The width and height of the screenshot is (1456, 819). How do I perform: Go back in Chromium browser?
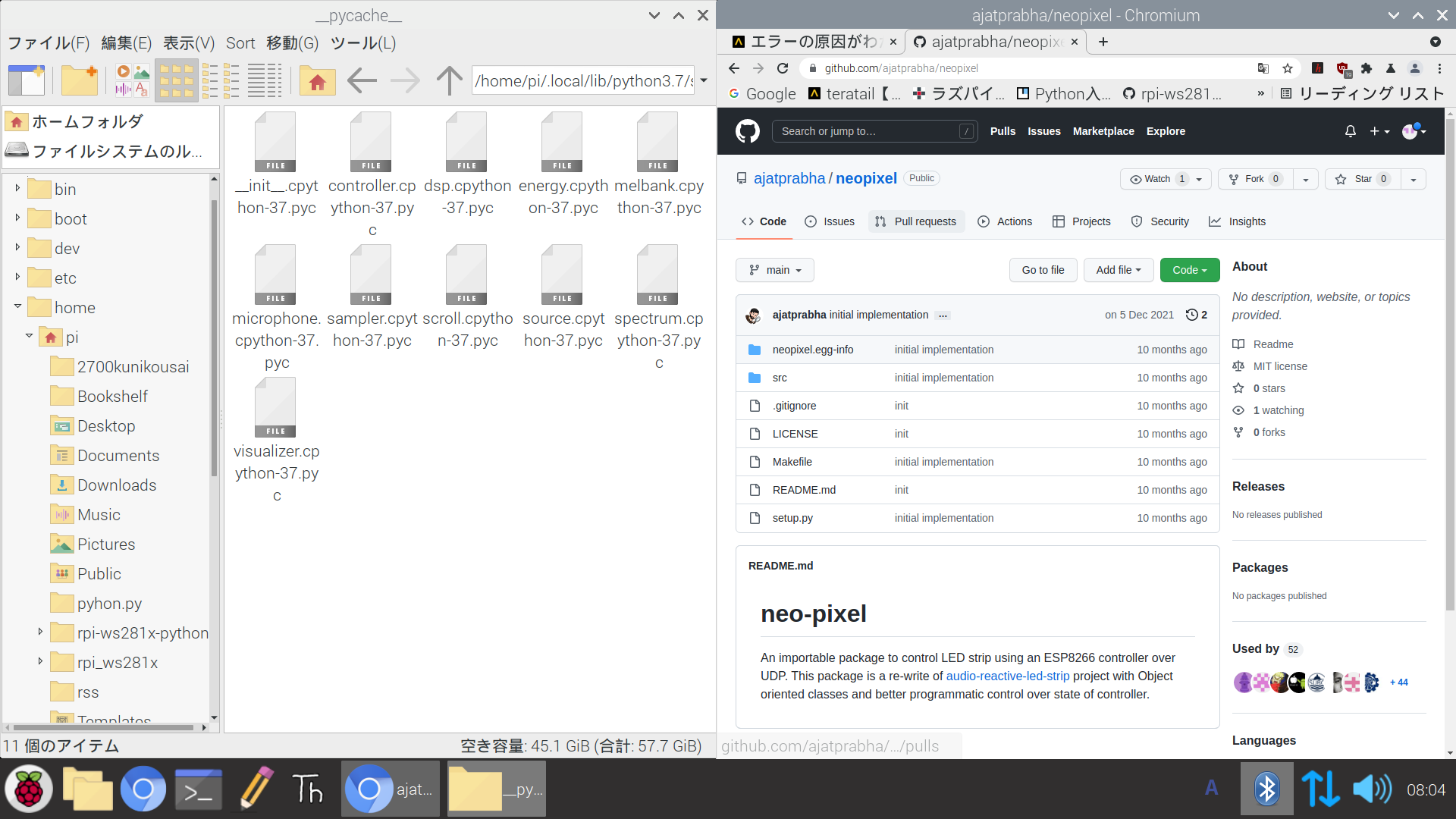(734, 68)
